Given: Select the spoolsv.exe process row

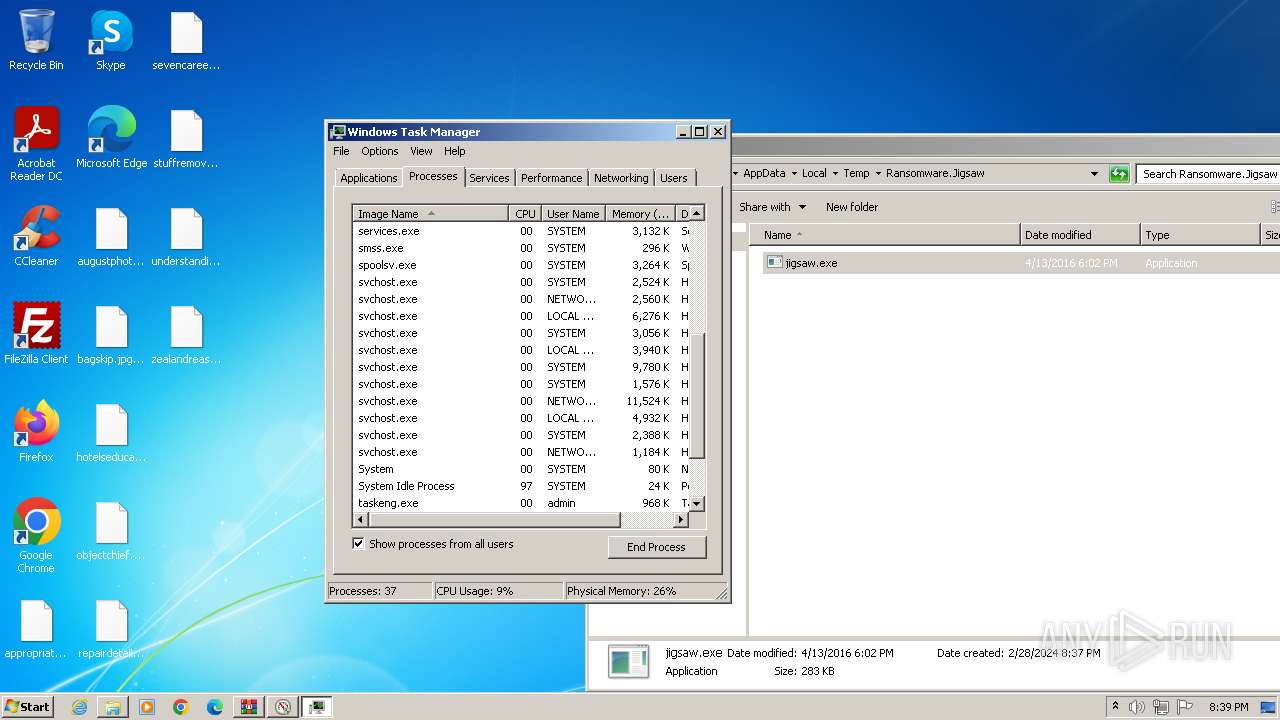Looking at the screenshot, I should tap(520, 265).
